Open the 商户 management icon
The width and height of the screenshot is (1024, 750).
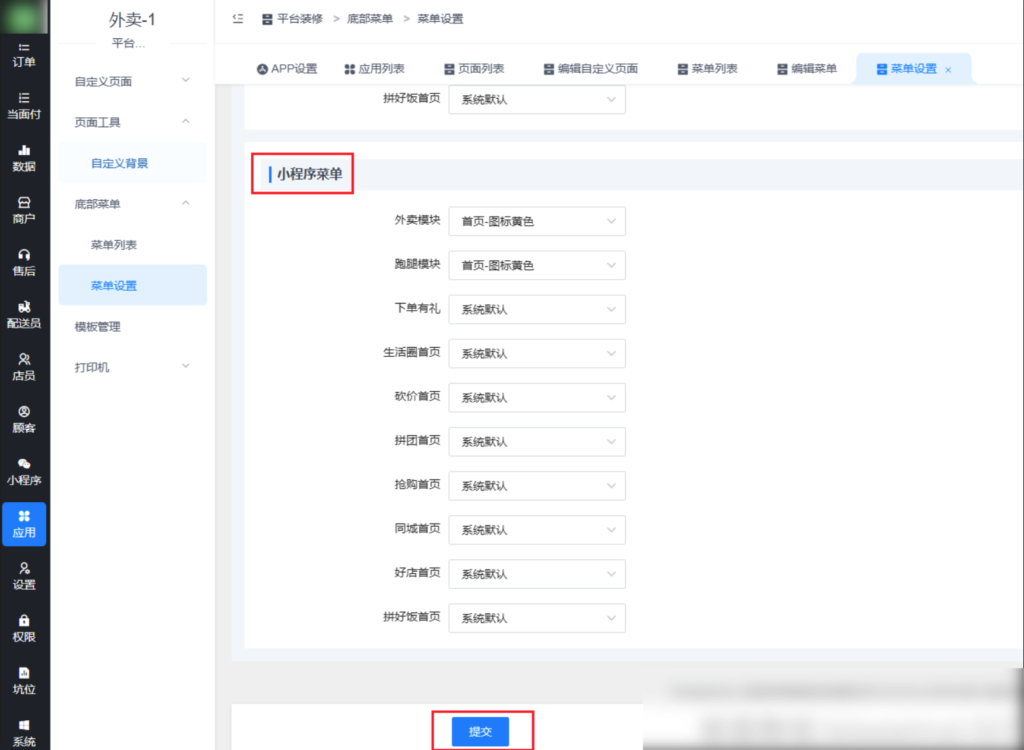tap(22, 210)
